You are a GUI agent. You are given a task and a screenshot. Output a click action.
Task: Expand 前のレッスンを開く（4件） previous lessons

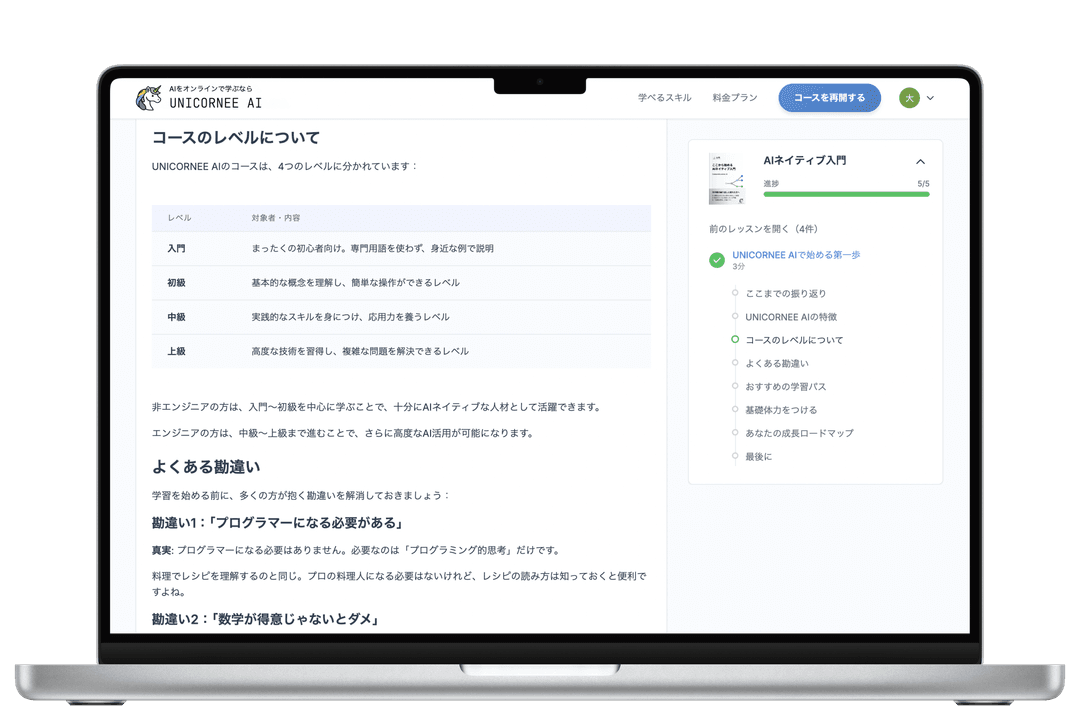tap(763, 229)
